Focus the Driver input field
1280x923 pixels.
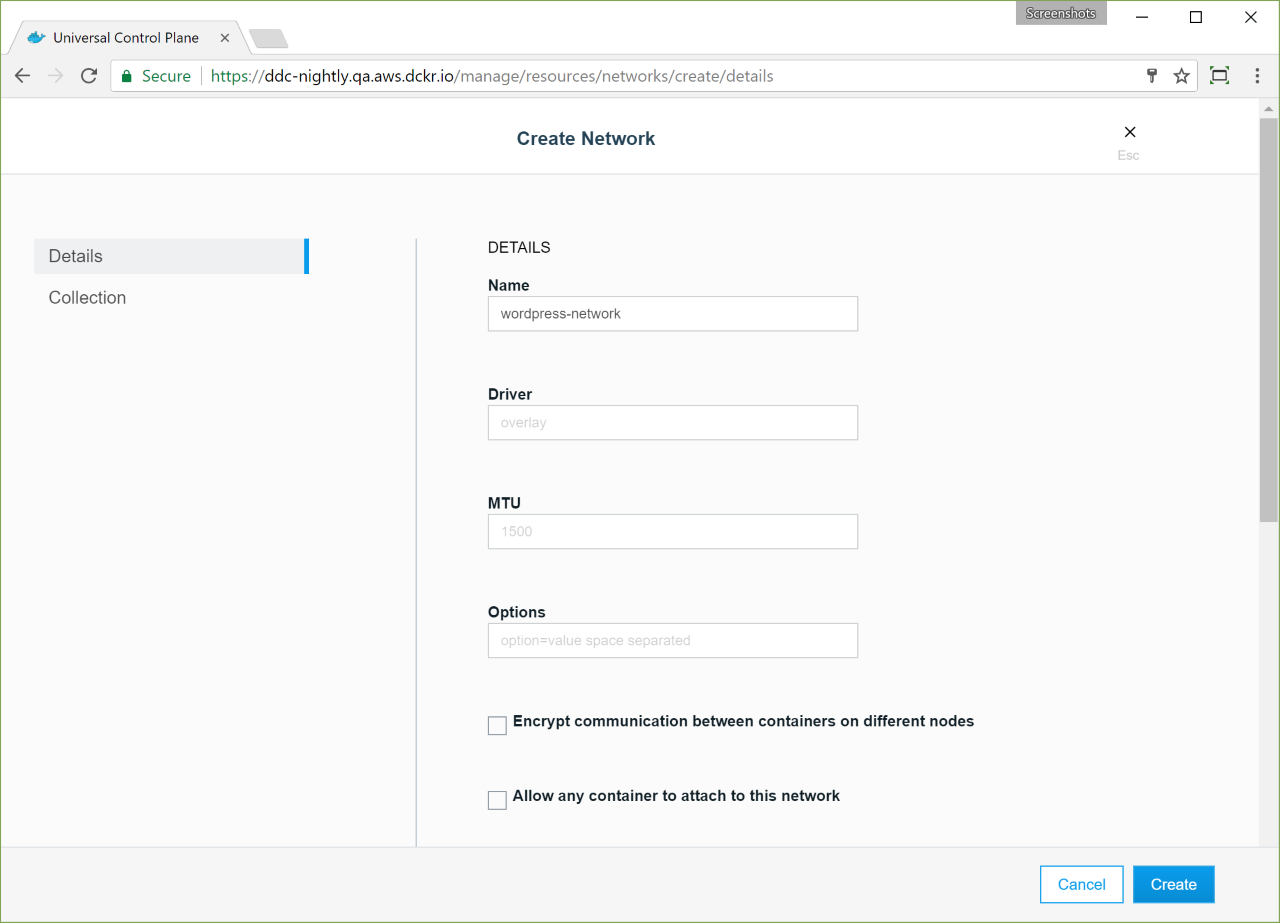[672, 423]
